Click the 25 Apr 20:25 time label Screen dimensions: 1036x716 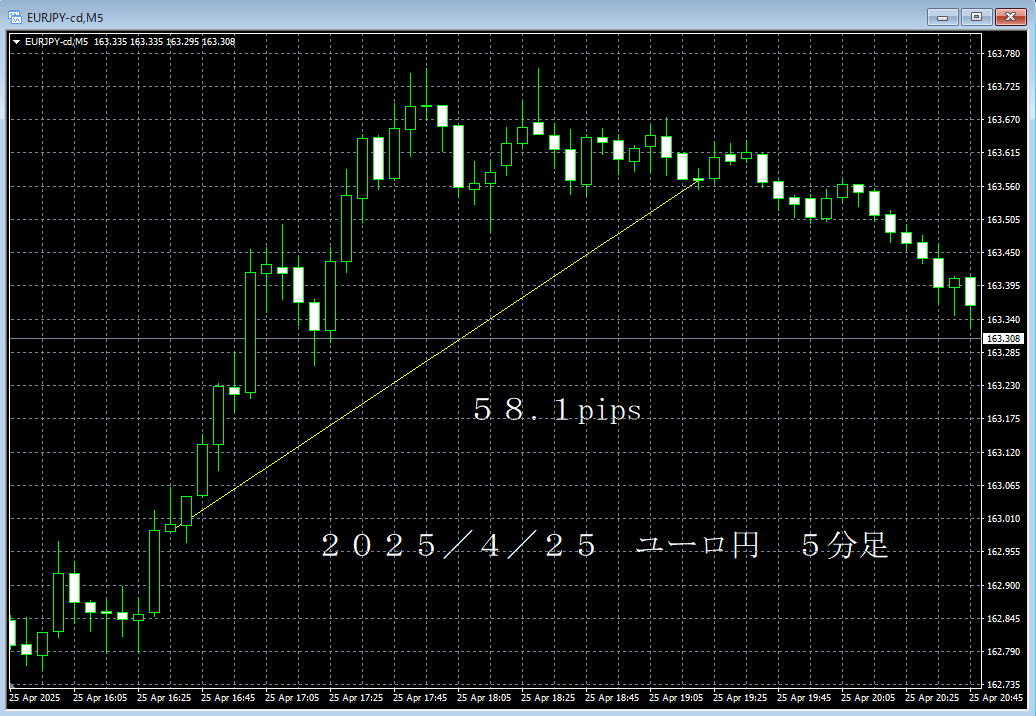[932, 698]
